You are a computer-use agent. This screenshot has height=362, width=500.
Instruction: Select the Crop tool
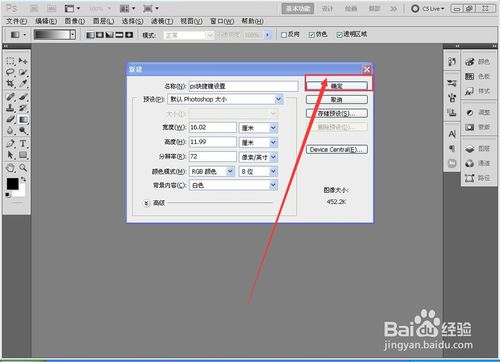coord(10,83)
